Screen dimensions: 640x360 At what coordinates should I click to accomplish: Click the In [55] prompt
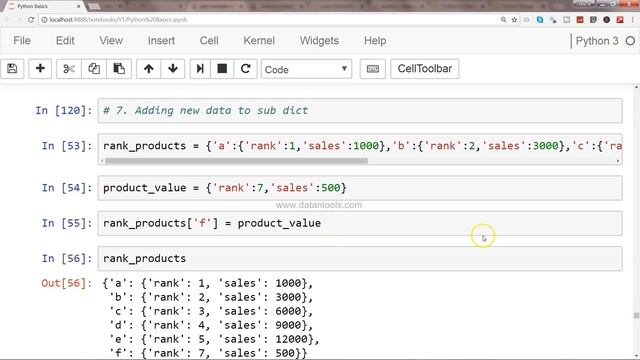67,223
